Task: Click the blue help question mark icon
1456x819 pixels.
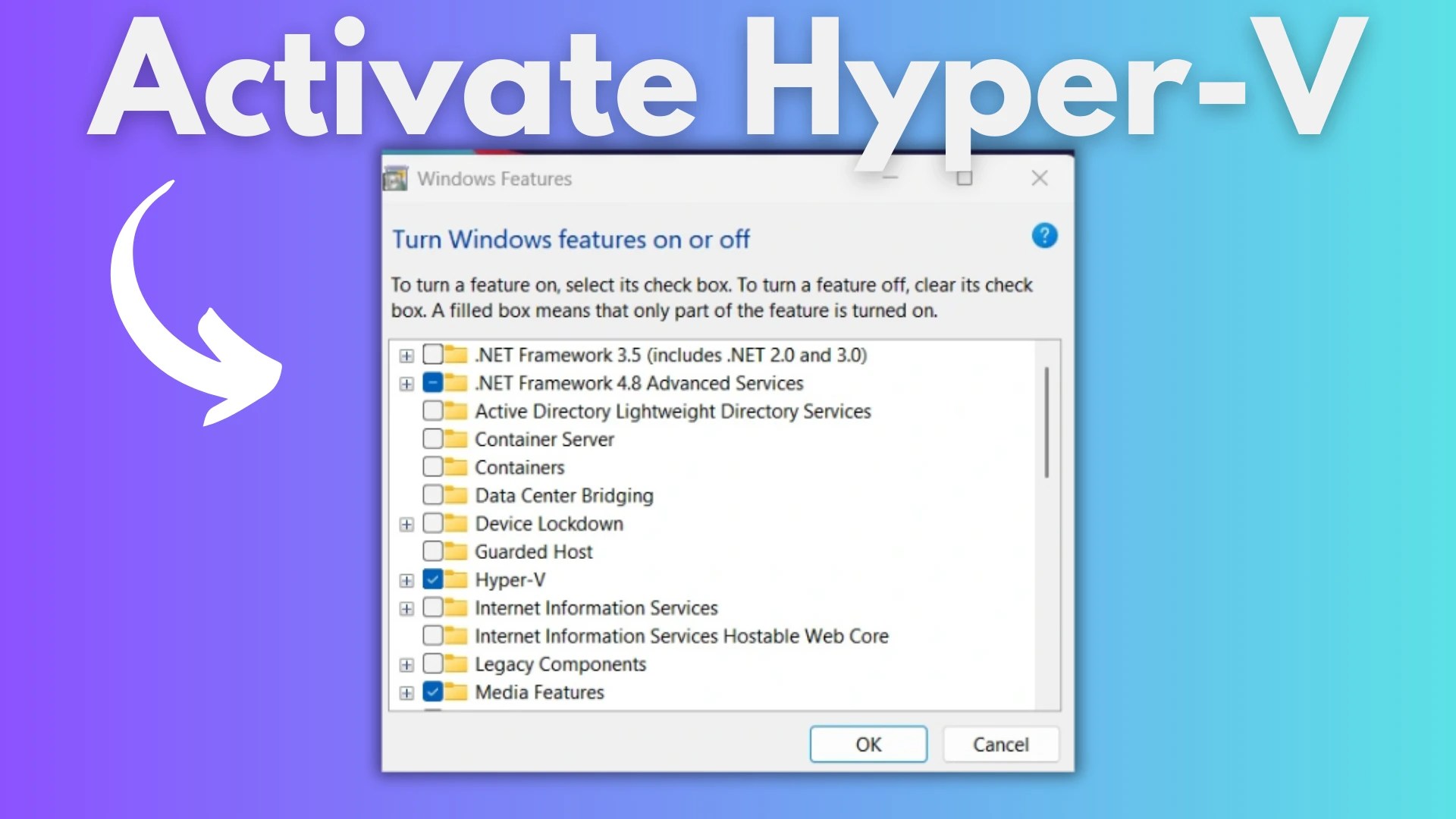Action: 1044,236
